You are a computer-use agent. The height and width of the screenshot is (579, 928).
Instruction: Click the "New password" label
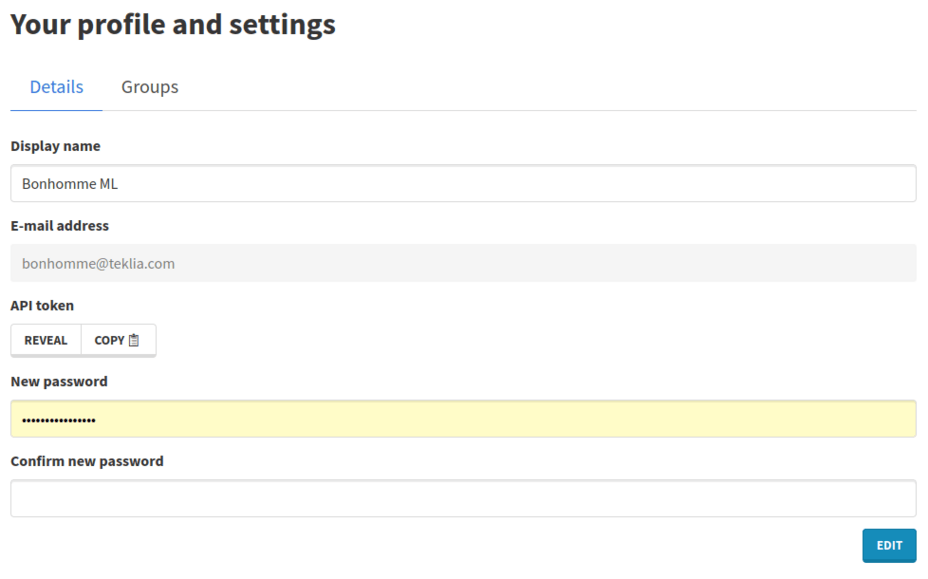pyautogui.click(x=59, y=381)
